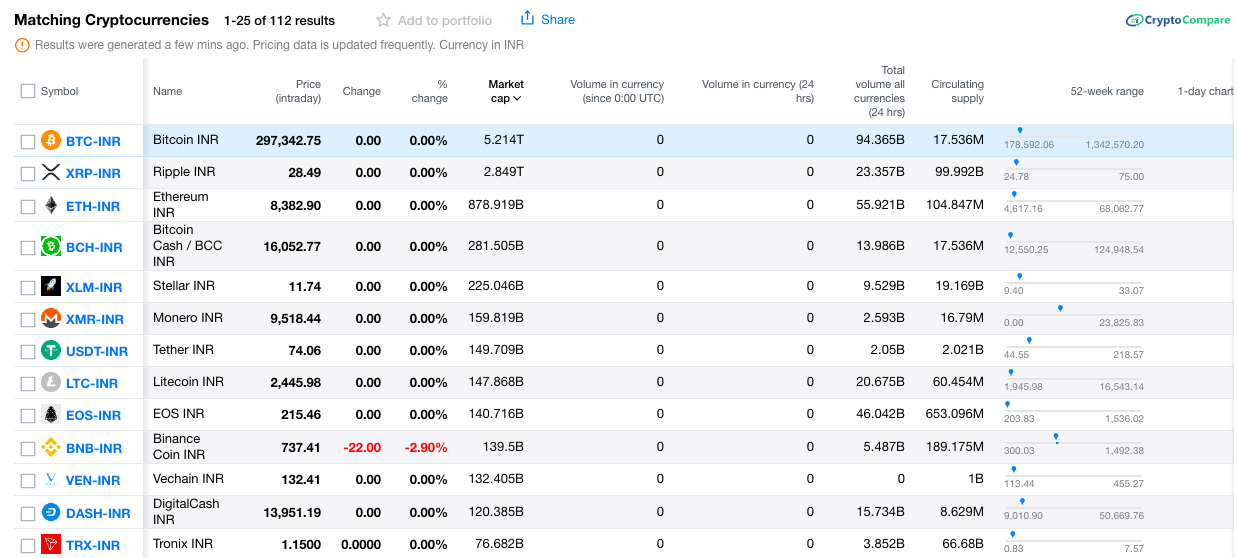The width and height of the screenshot is (1237, 558).
Task: Click the Bitcoin coin icon
Action: click(x=51, y=141)
